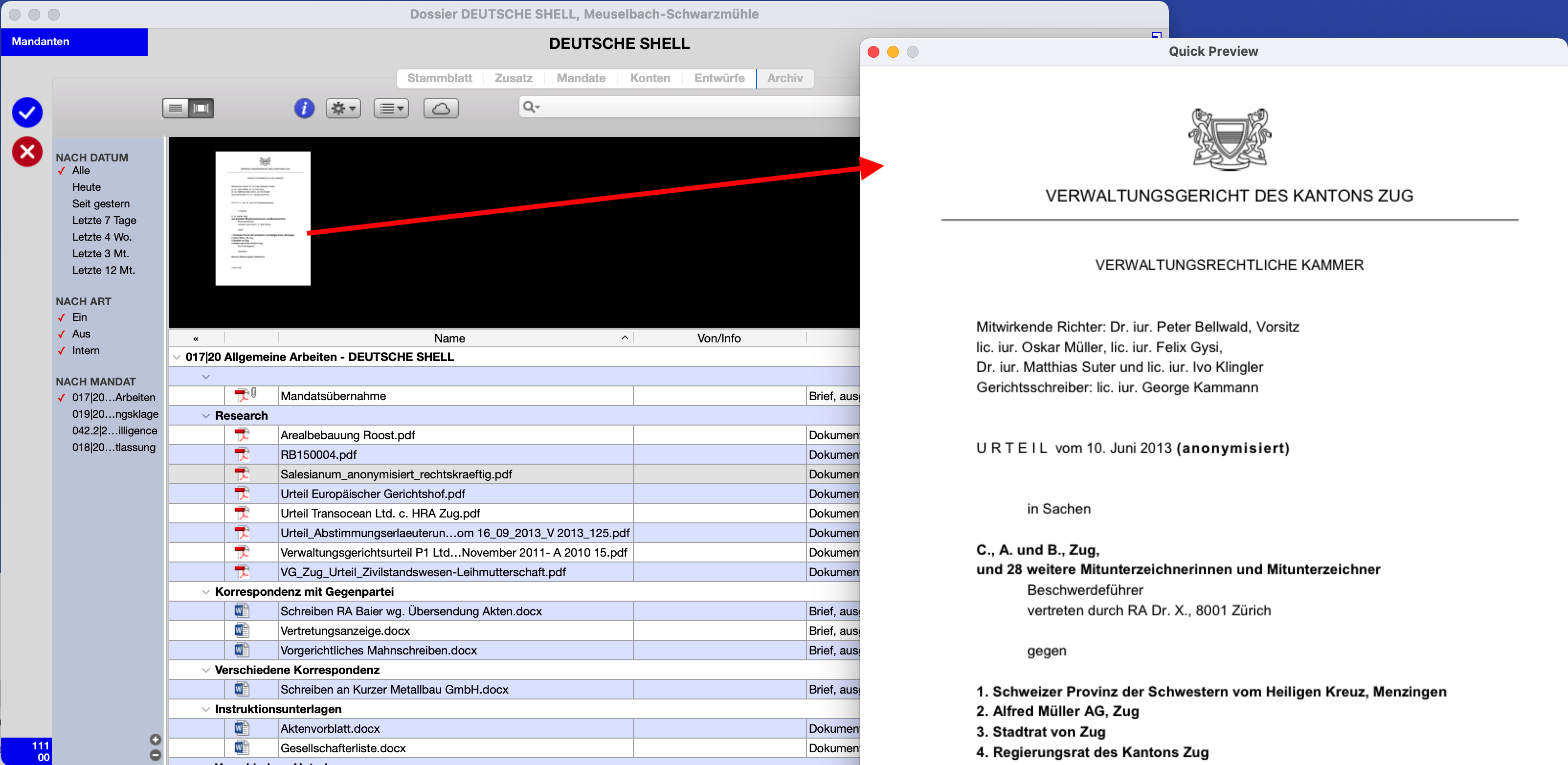The height and width of the screenshot is (765, 1568).
Task: Click the red X cancel icon
Action: [27, 152]
